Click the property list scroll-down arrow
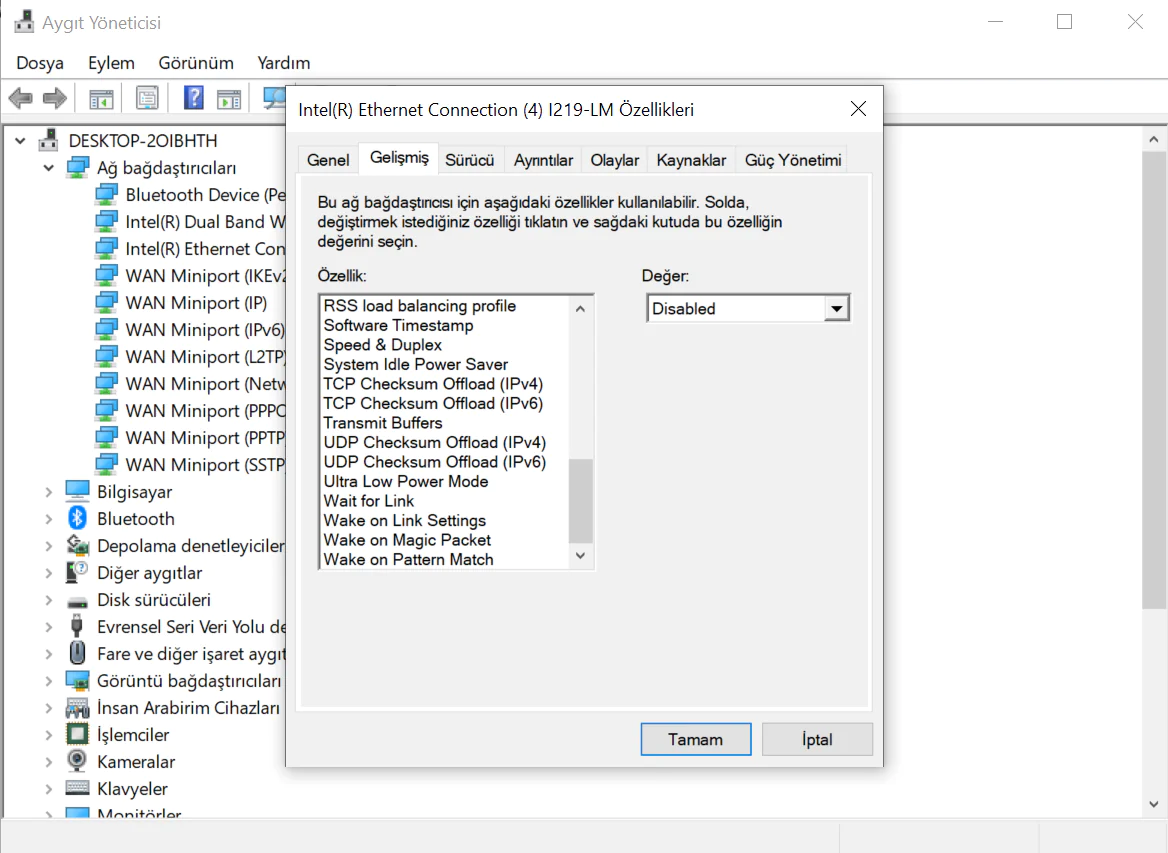 [x=581, y=556]
